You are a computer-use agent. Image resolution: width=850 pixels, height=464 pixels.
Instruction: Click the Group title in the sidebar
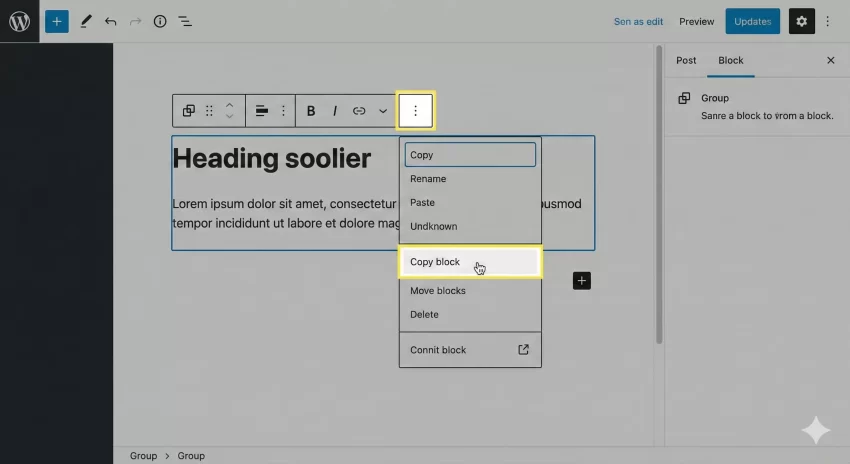714,98
